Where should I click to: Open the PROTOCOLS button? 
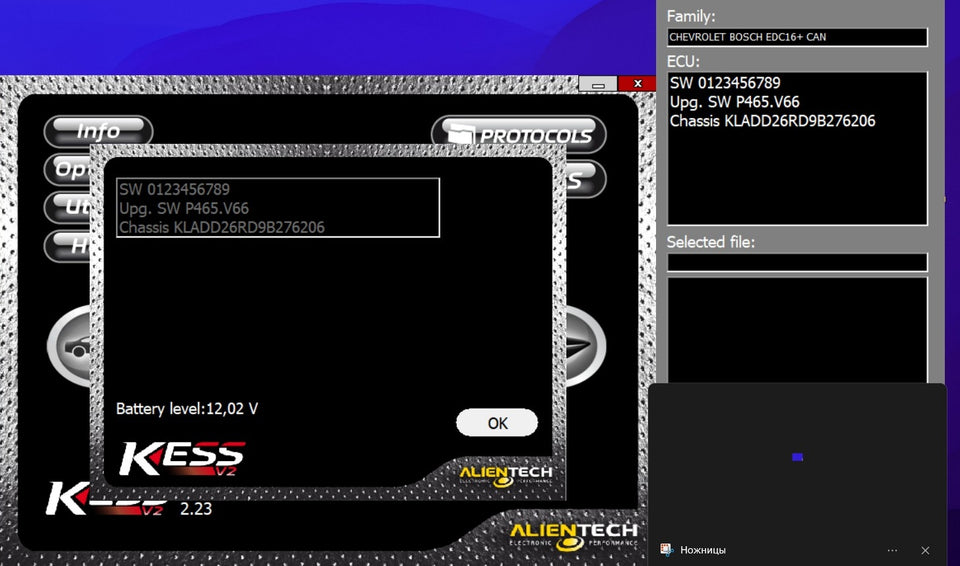(519, 134)
